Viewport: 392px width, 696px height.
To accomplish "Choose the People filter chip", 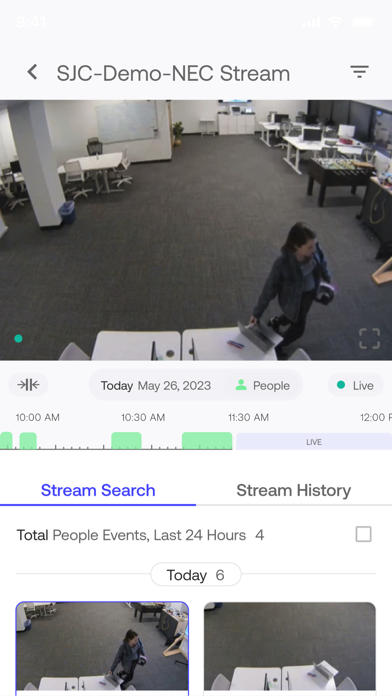I will (x=262, y=385).
